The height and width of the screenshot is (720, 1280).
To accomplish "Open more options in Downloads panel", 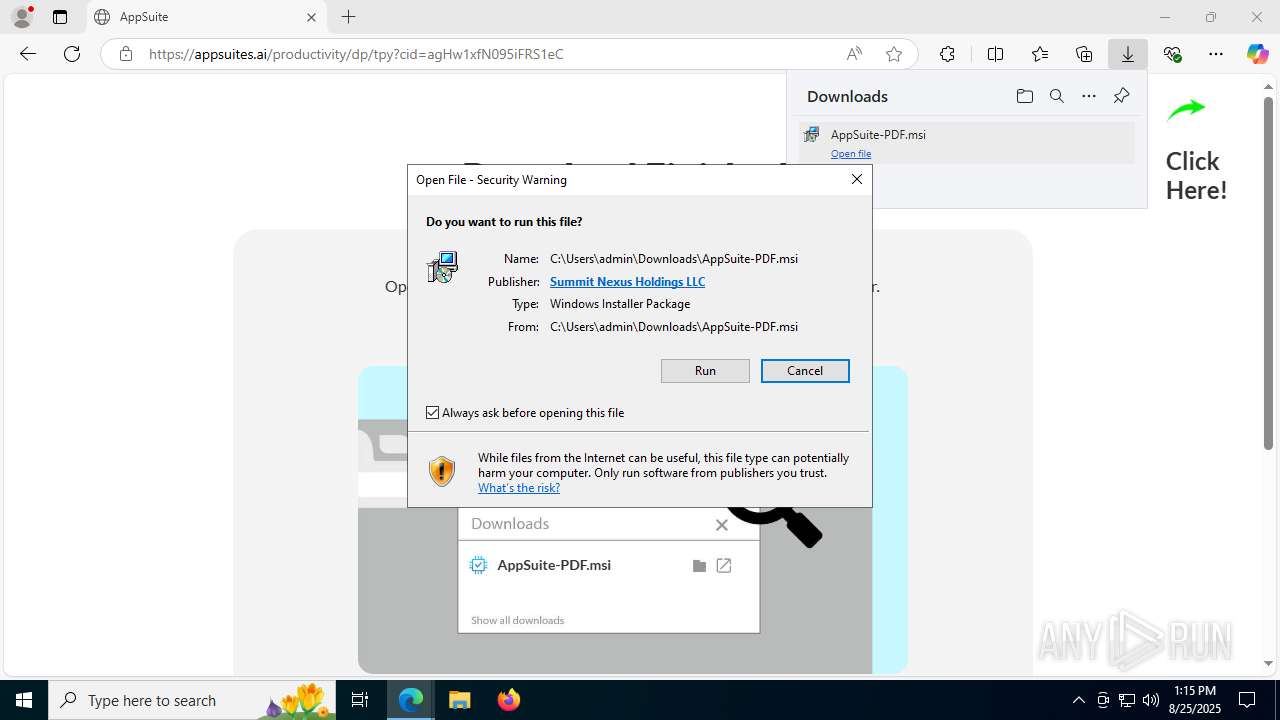I will 1089,96.
